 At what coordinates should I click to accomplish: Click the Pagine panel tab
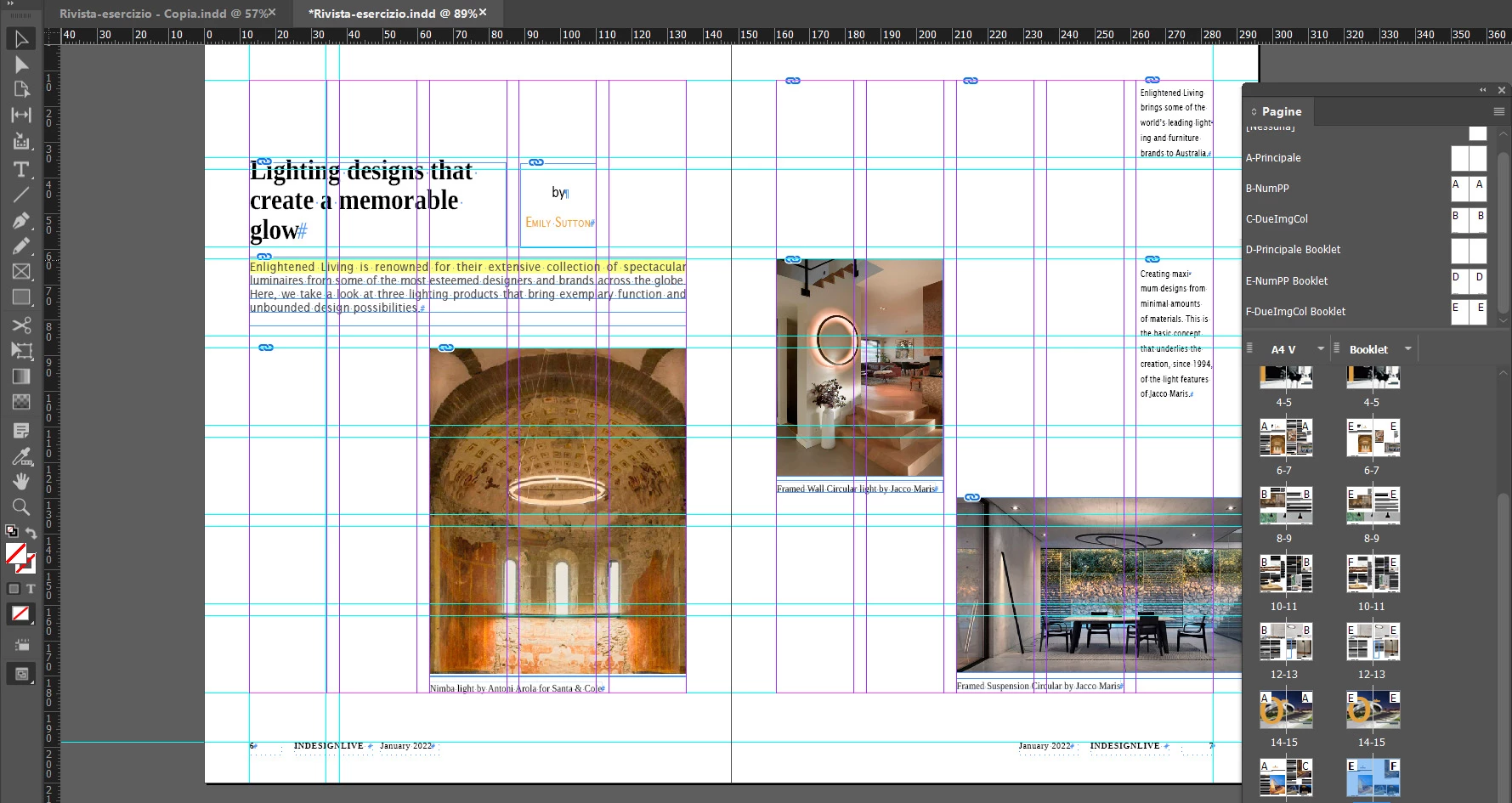pos(1281,111)
